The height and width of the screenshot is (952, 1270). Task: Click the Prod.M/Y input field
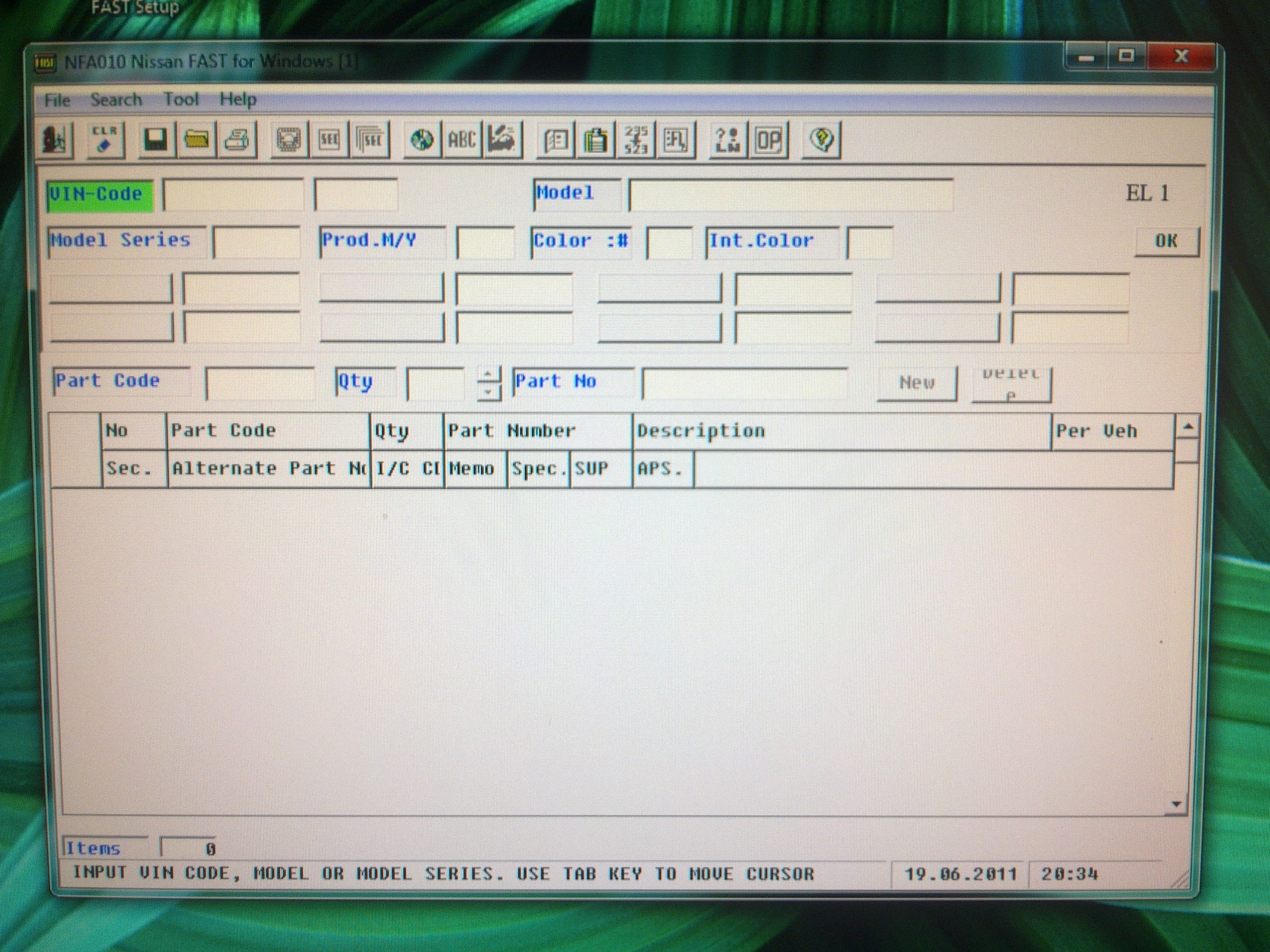click(x=485, y=243)
